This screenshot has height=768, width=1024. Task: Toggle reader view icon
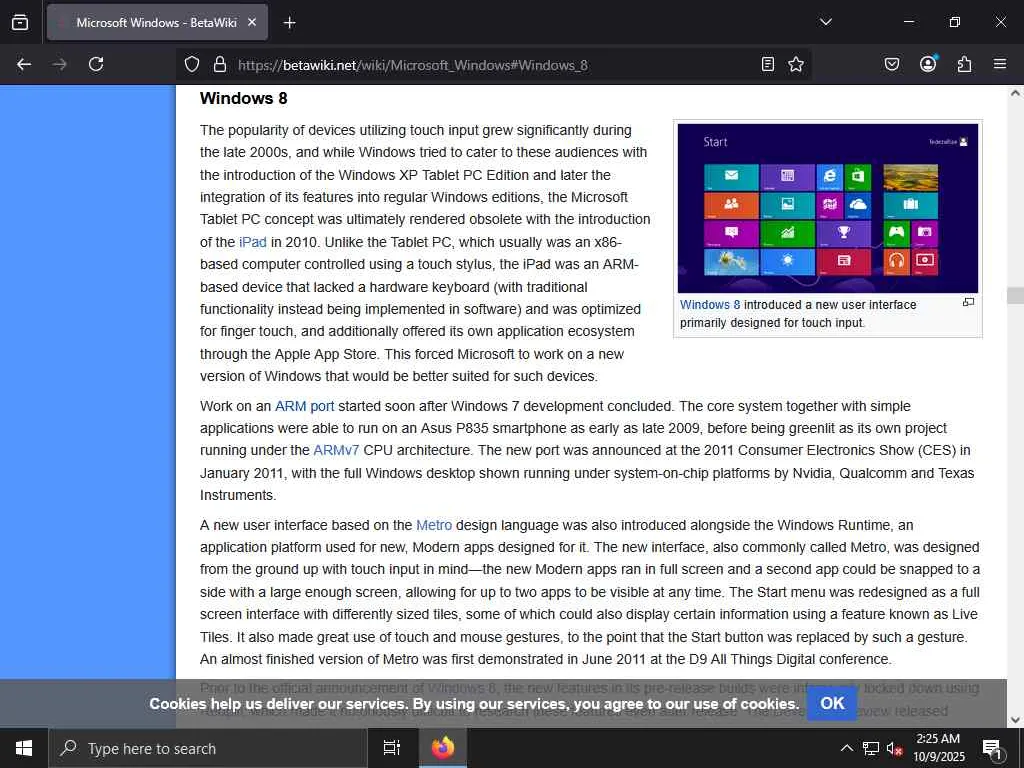coord(768,64)
